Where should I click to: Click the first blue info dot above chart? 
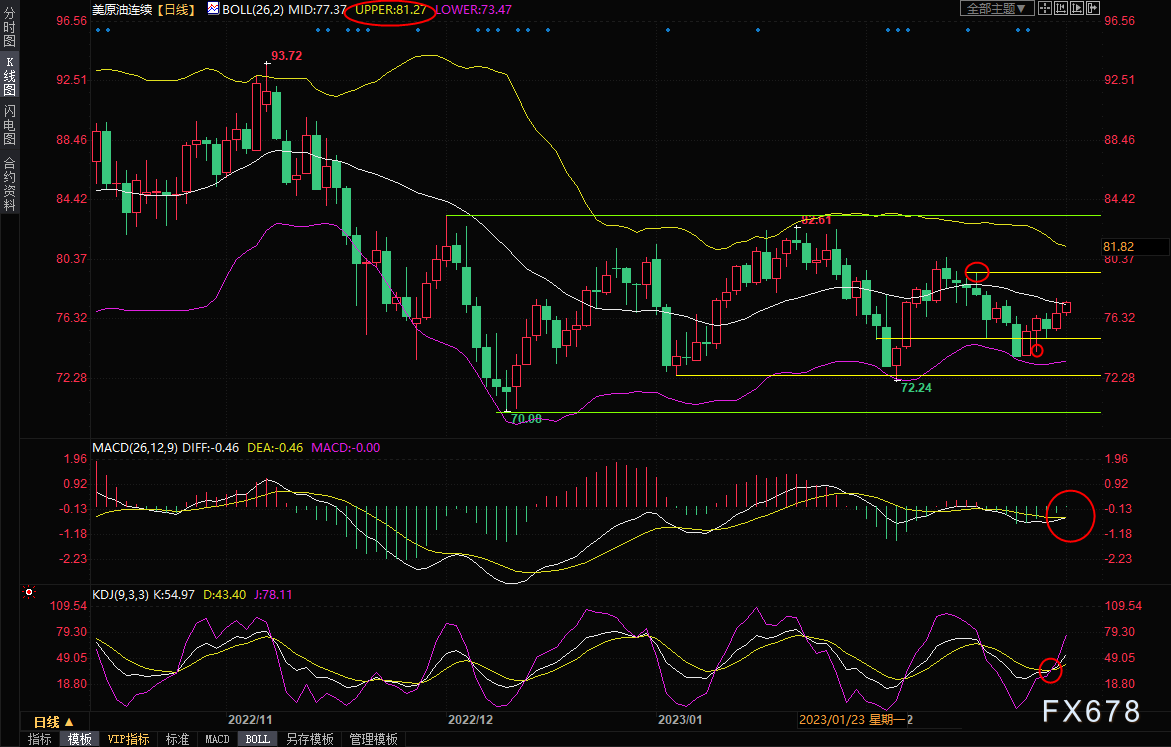pyautogui.click(x=99, y=30)
